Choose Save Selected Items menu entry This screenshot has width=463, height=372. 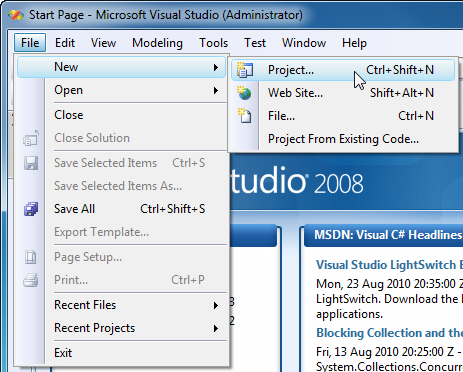pyautogui.click(x=122, y=163)
